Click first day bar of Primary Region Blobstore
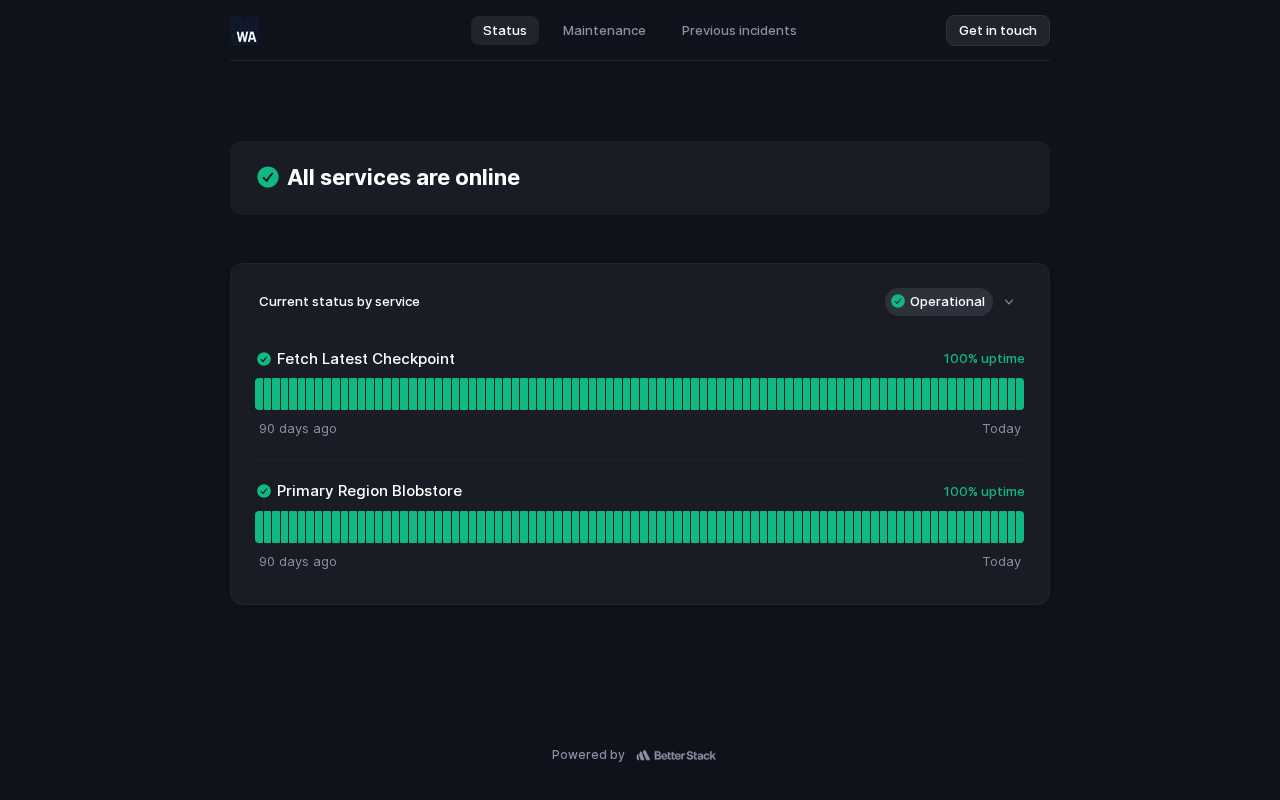 259,527
